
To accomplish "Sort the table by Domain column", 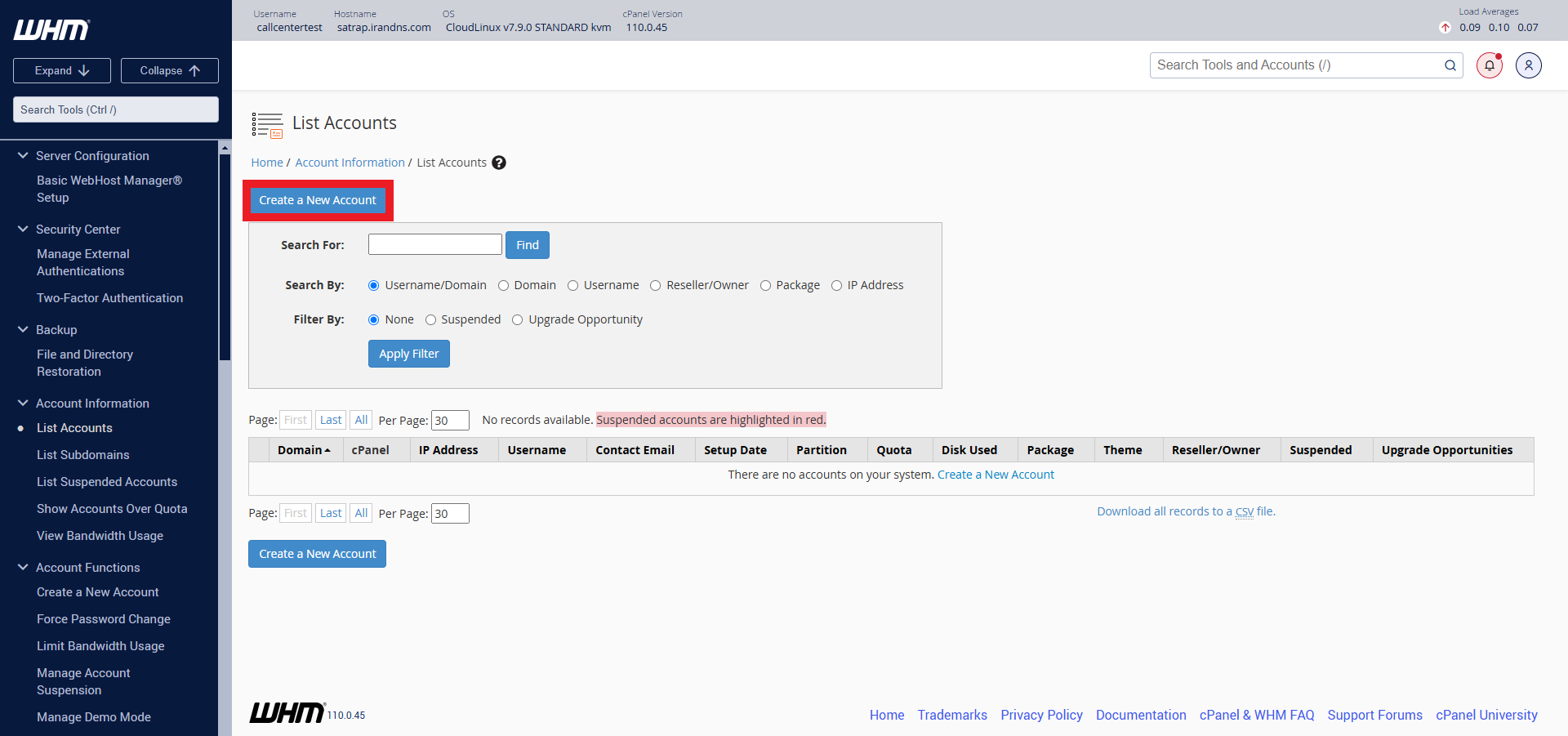I will point(303,450).
